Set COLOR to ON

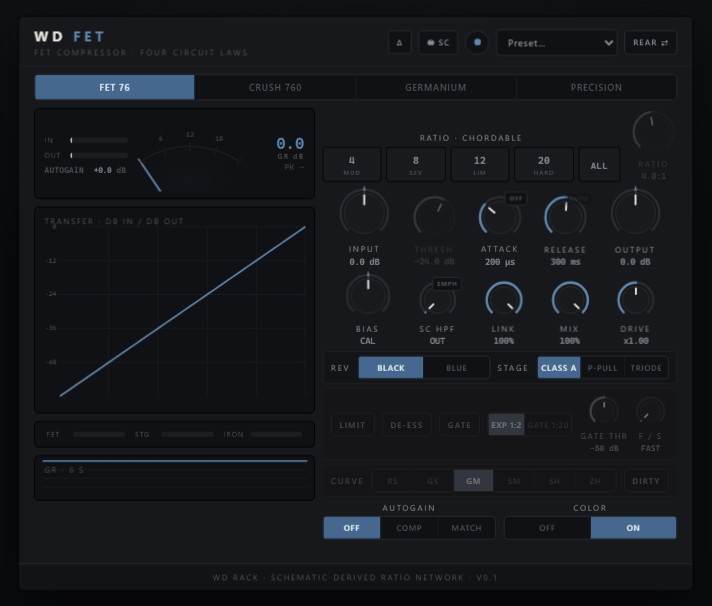click(633, 528)
